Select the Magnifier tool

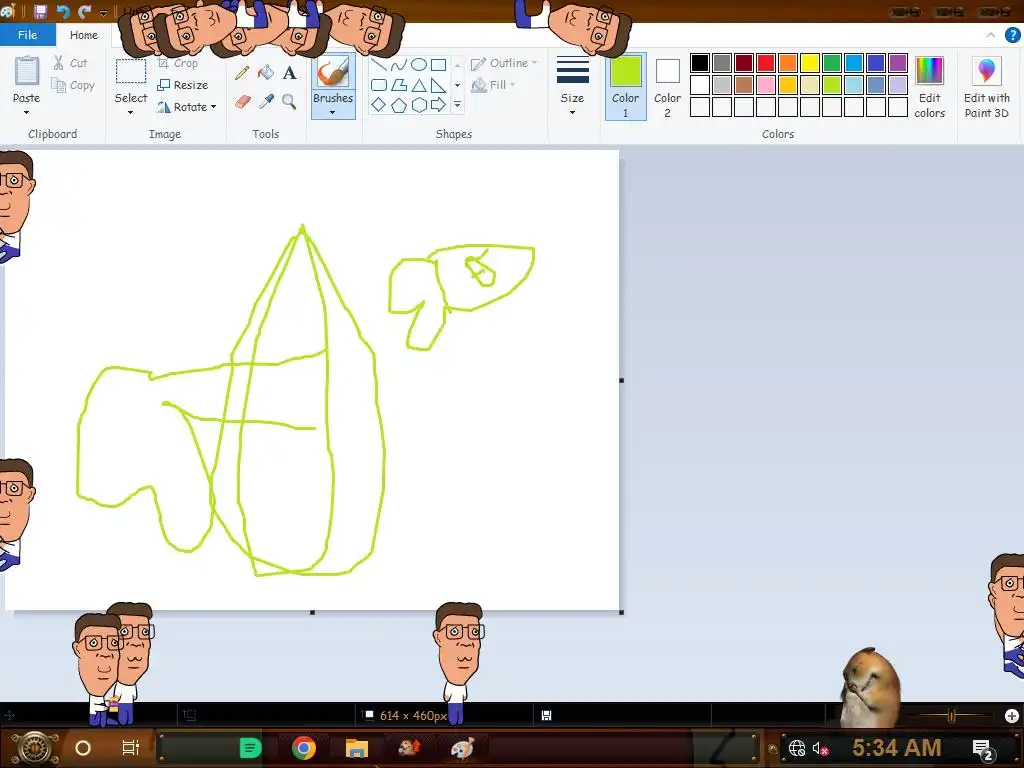pyautogui.click(x=289, y=101)
